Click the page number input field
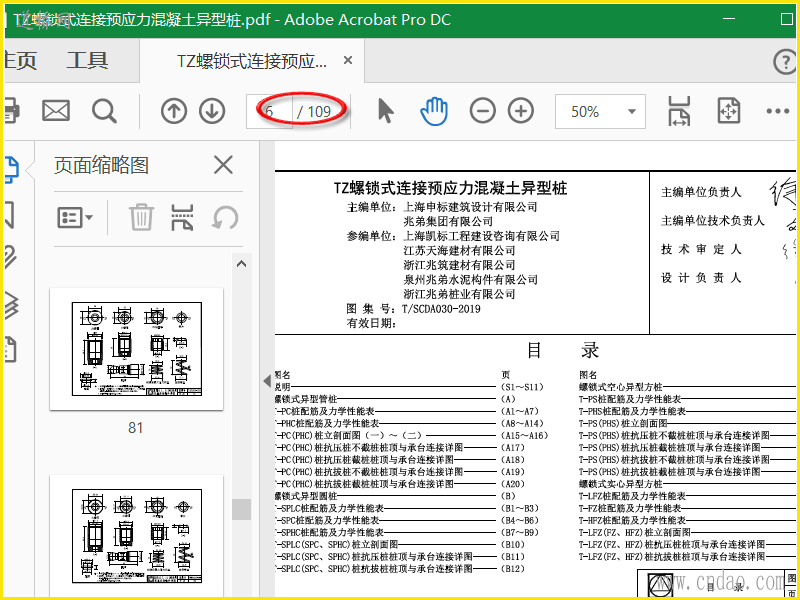 [269, 111]
